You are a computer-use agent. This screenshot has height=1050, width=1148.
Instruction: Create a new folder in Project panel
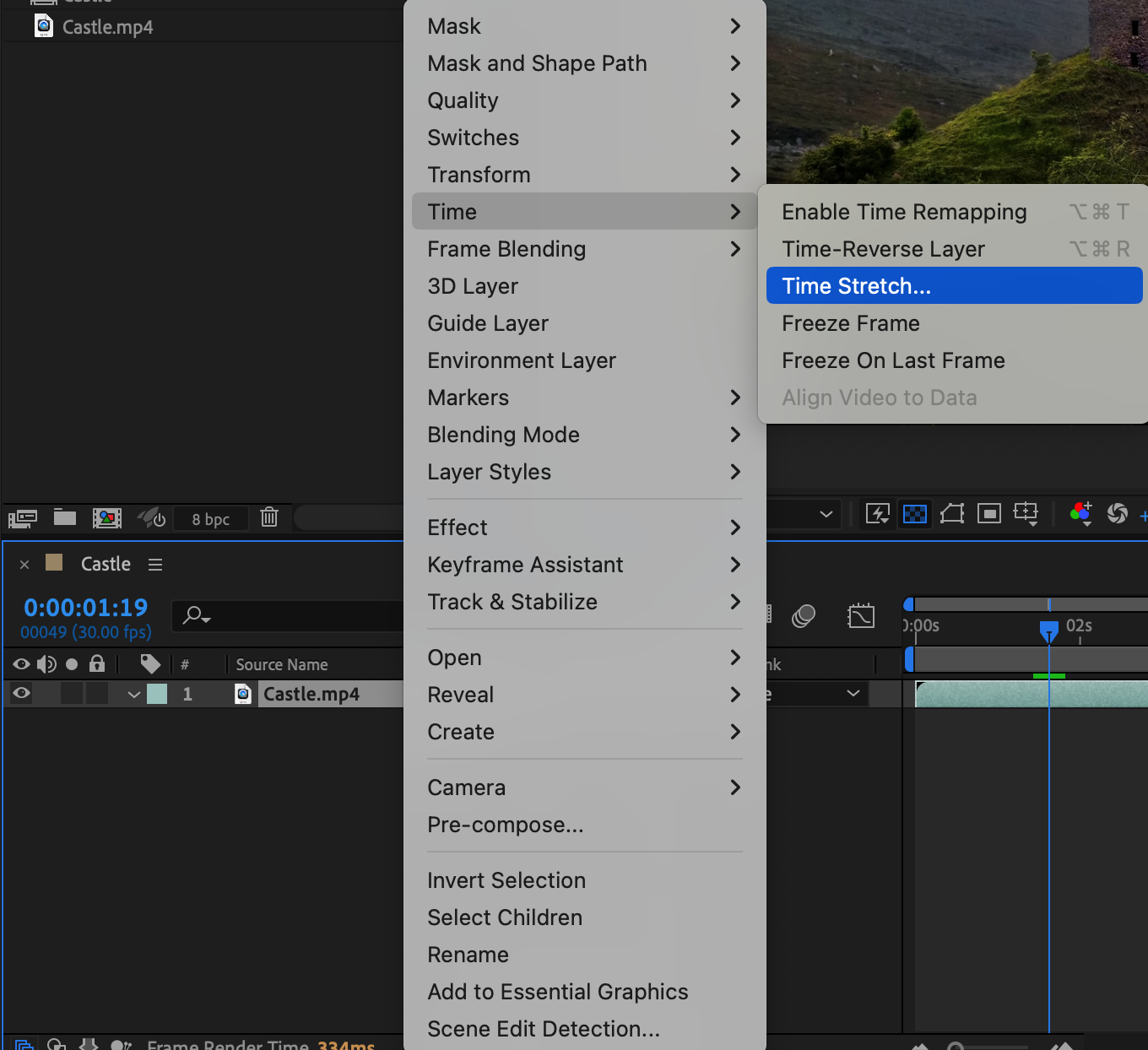(x=65, y=517)
